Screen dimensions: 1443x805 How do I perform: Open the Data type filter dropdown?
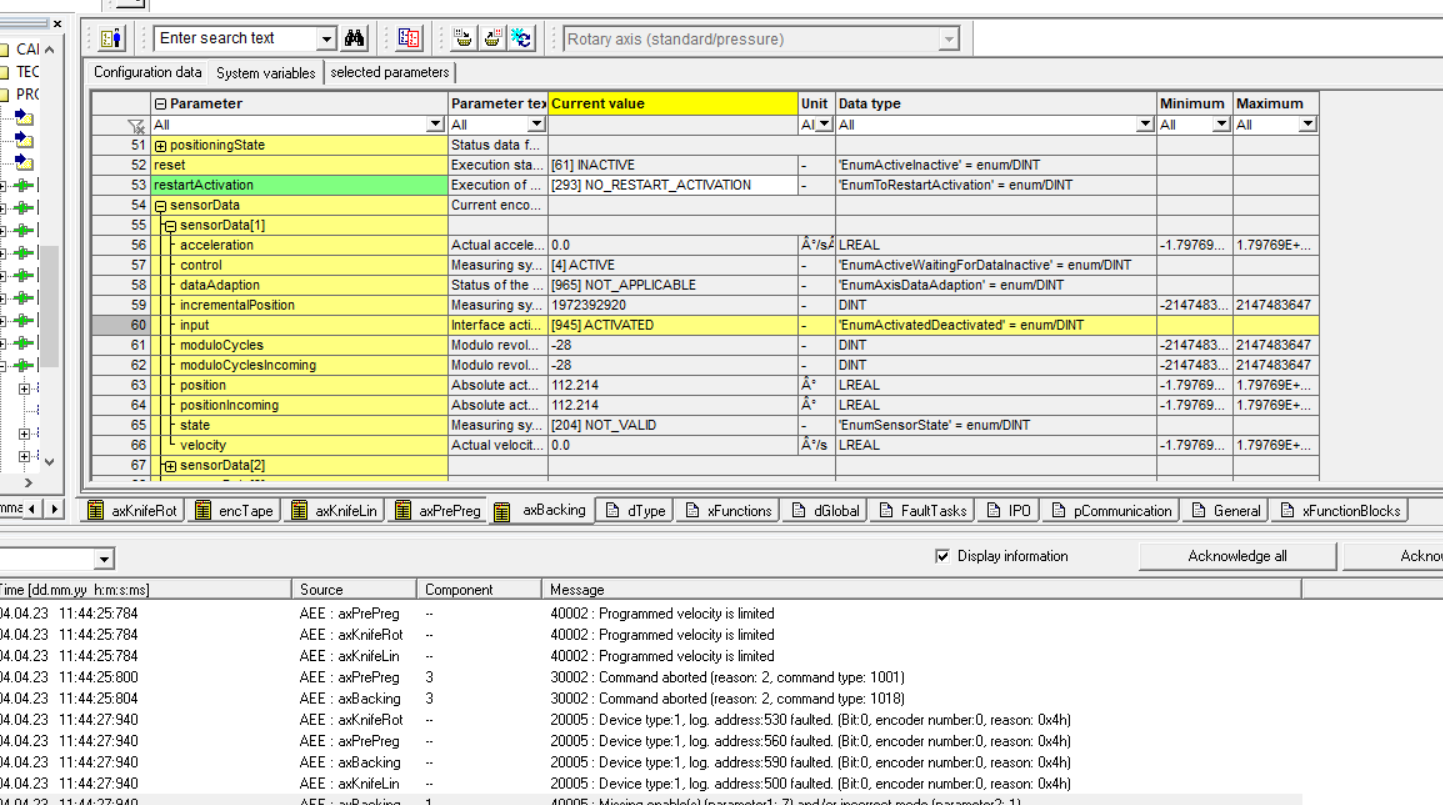[1145, 125]
